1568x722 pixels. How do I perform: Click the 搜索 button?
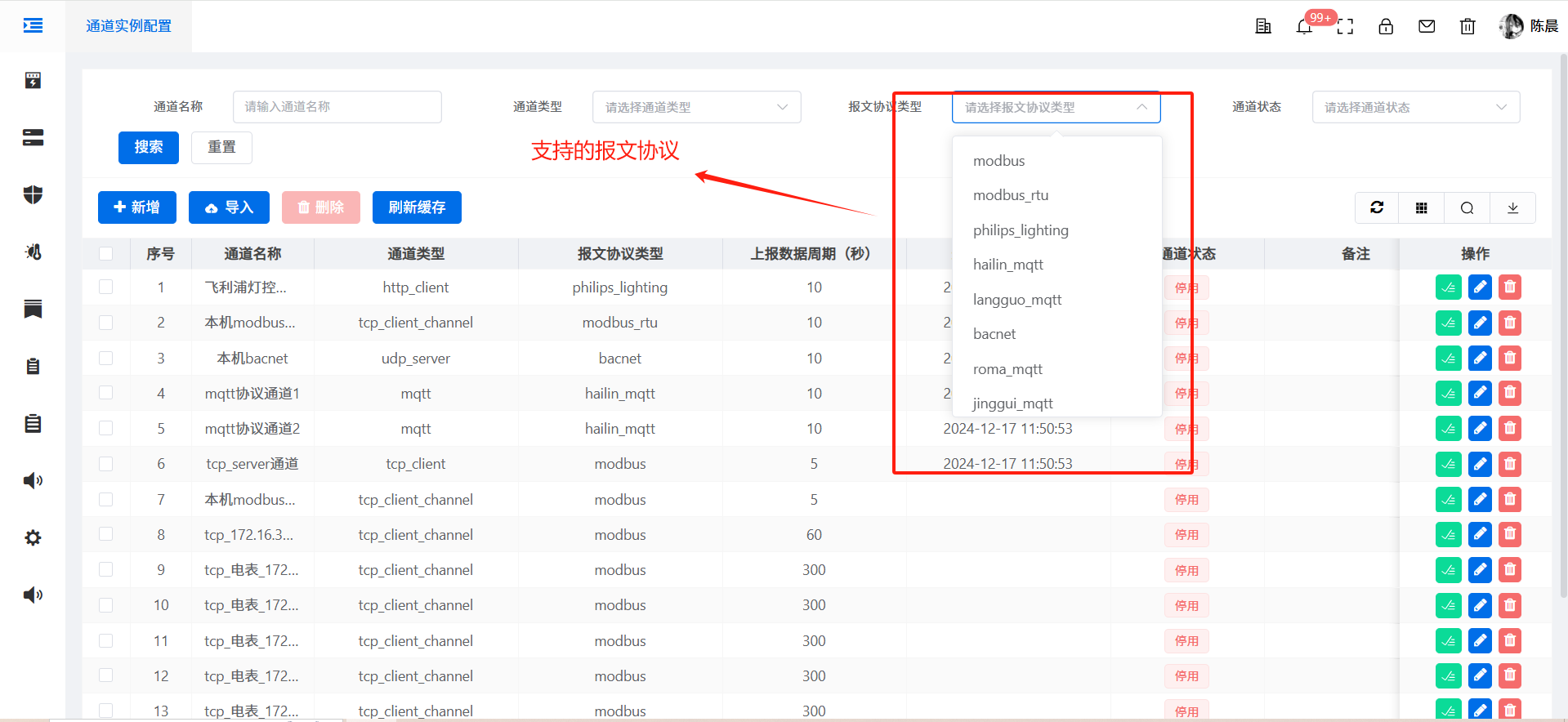coord(148,147)
